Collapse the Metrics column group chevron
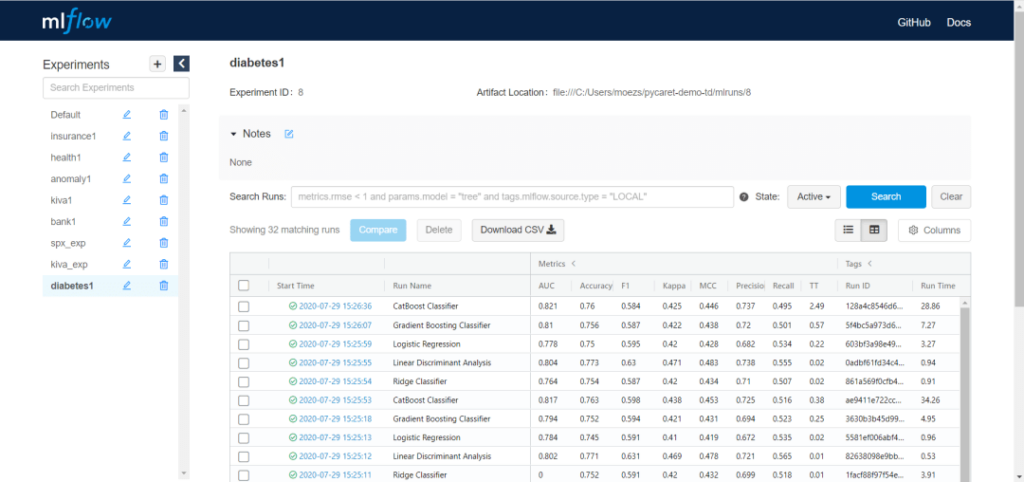 click(574, 264)
